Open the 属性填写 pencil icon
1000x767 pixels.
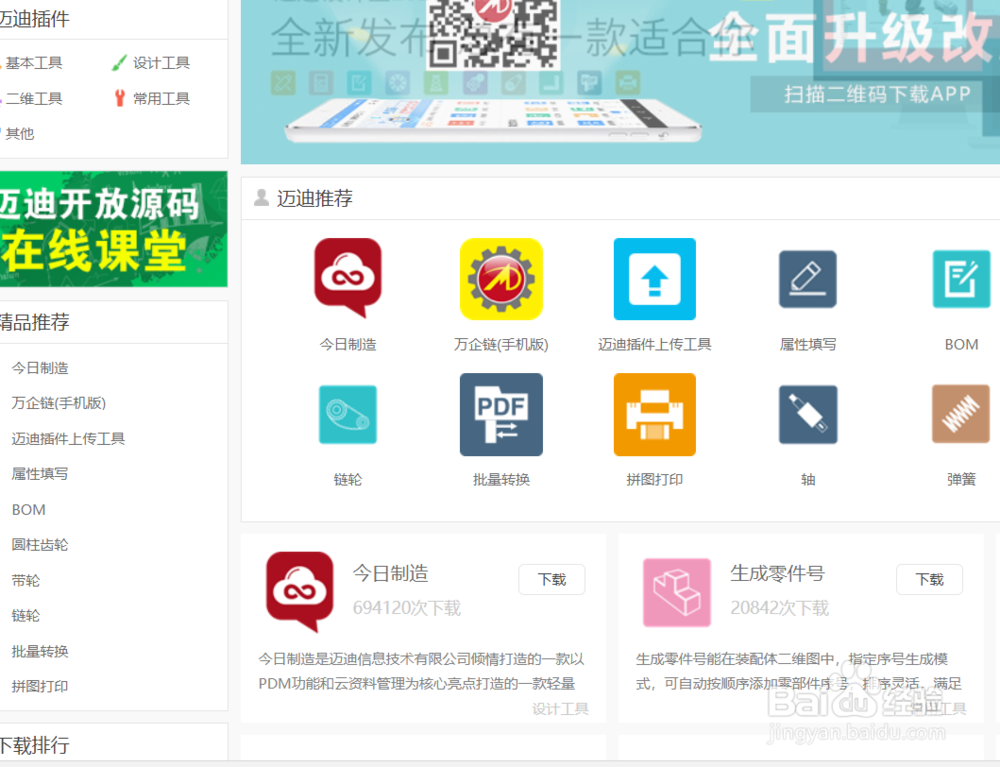807,279
